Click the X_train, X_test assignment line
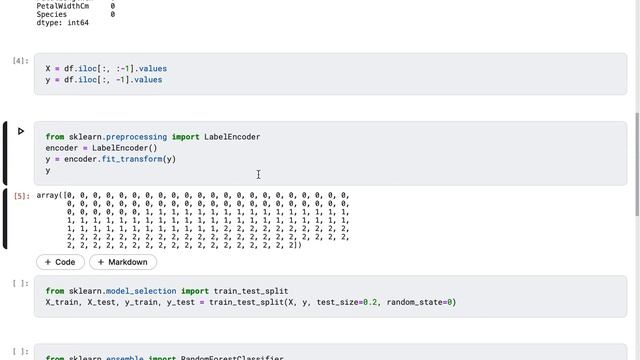 pyautogui.click(x=251, y=302)
